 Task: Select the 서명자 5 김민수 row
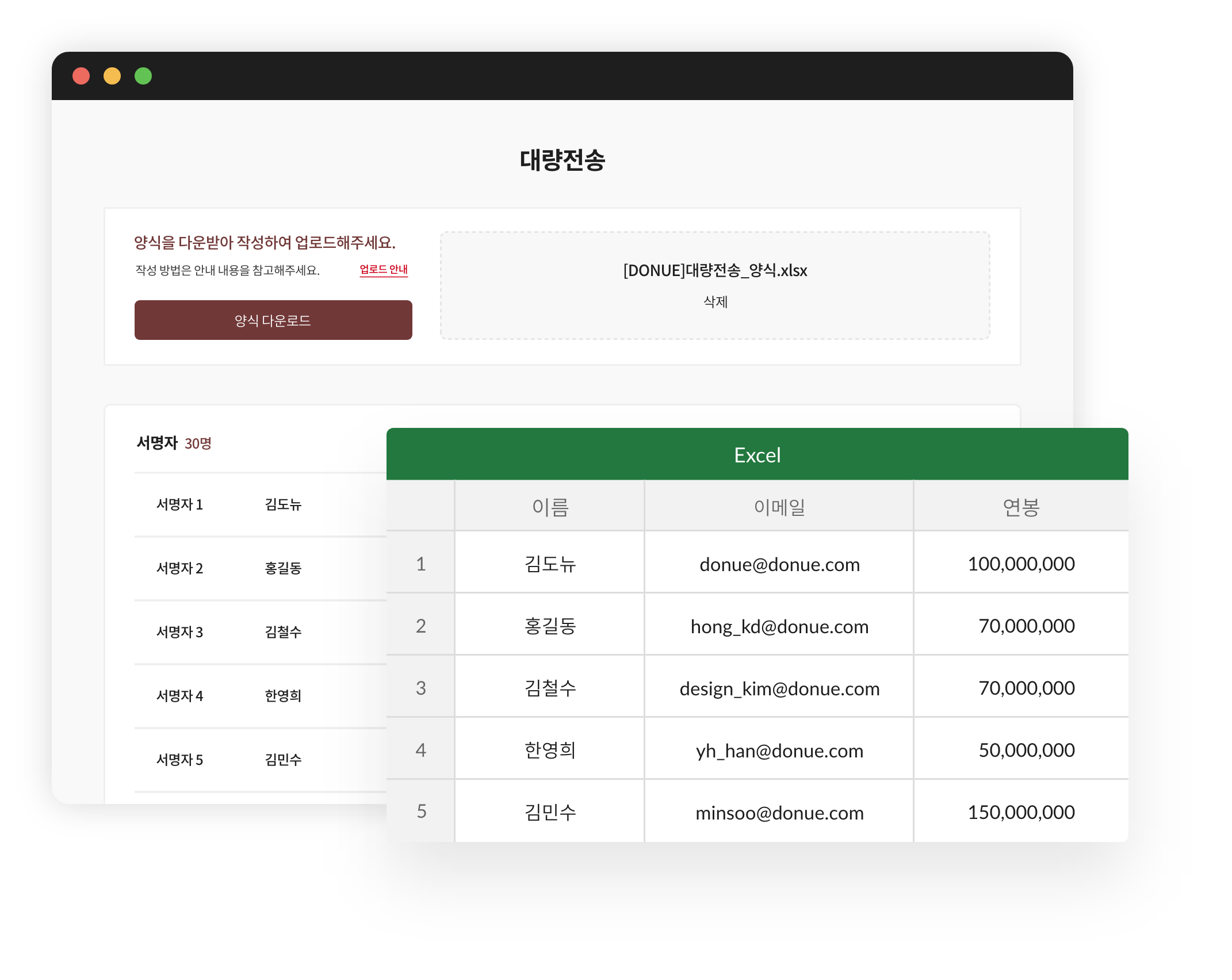click(x=259, y=760)
